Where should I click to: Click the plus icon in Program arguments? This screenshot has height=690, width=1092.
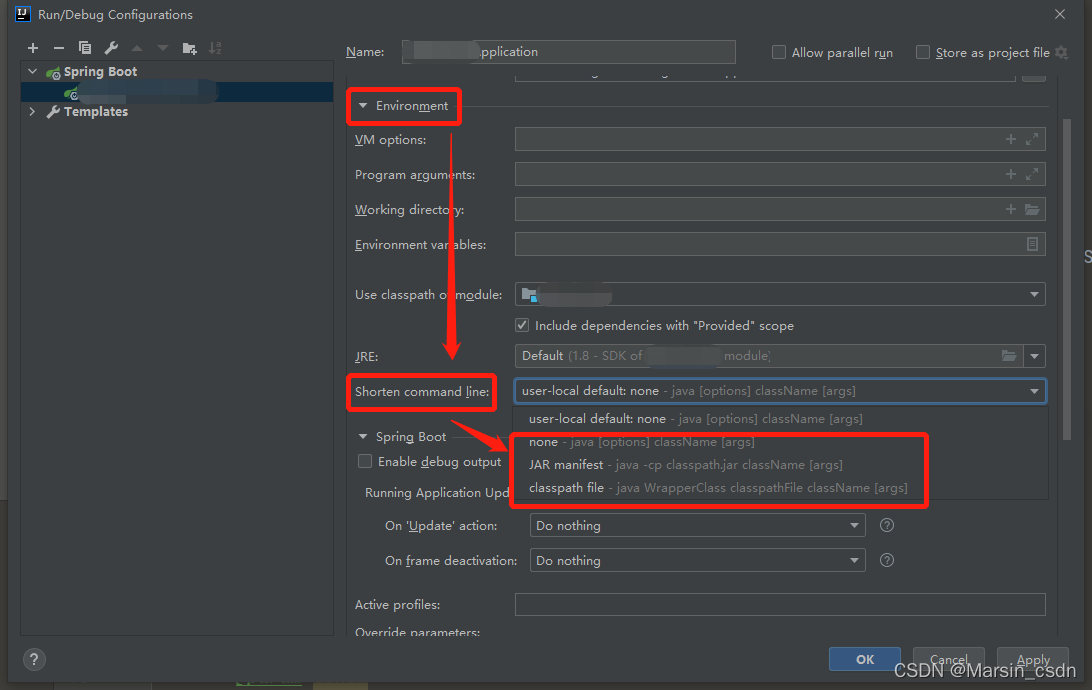pos(1011,174)
